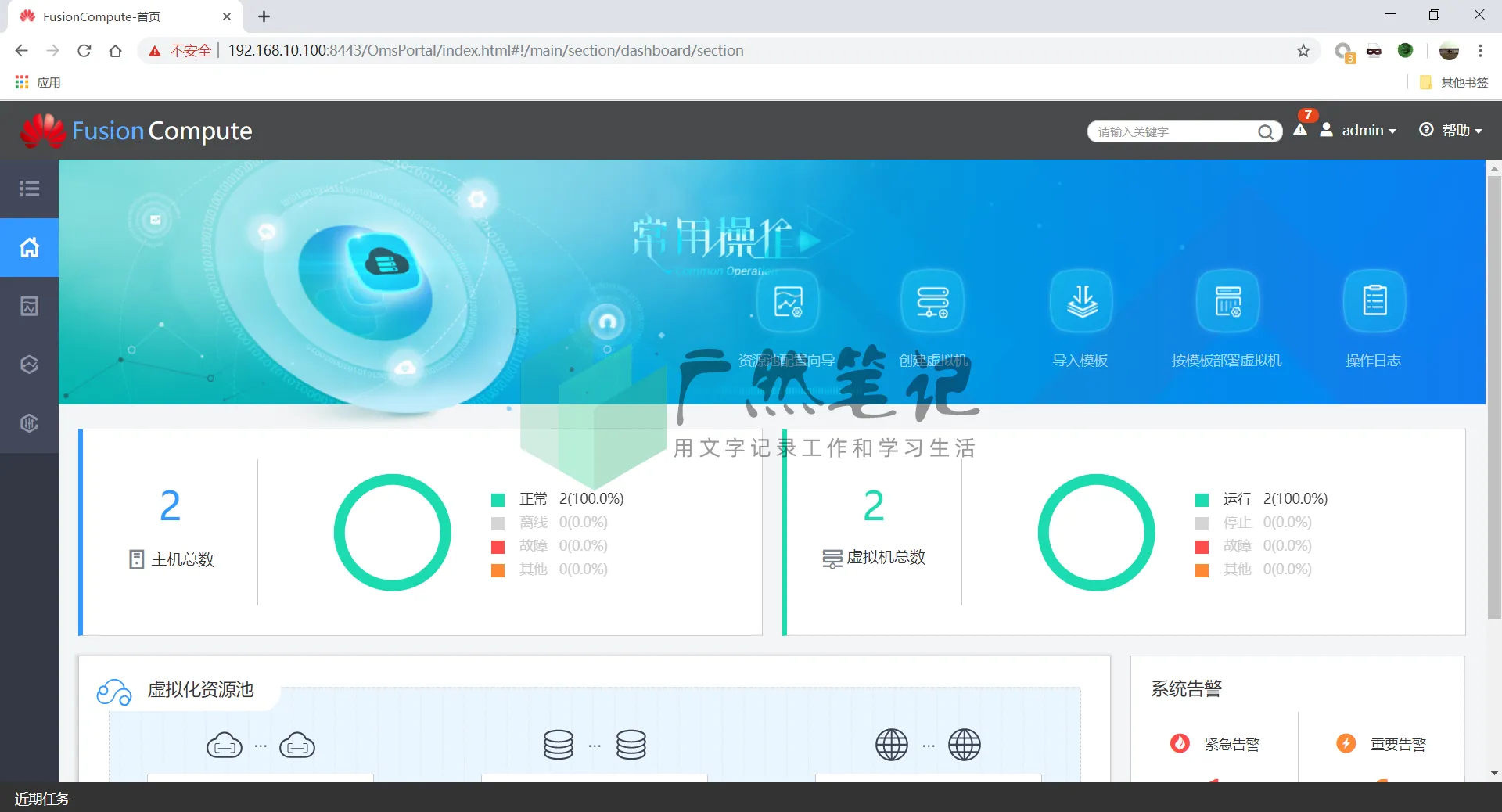1502x812 pixels.
Task: Click the Huawei logo in header
Action: (x=43, y=131)
